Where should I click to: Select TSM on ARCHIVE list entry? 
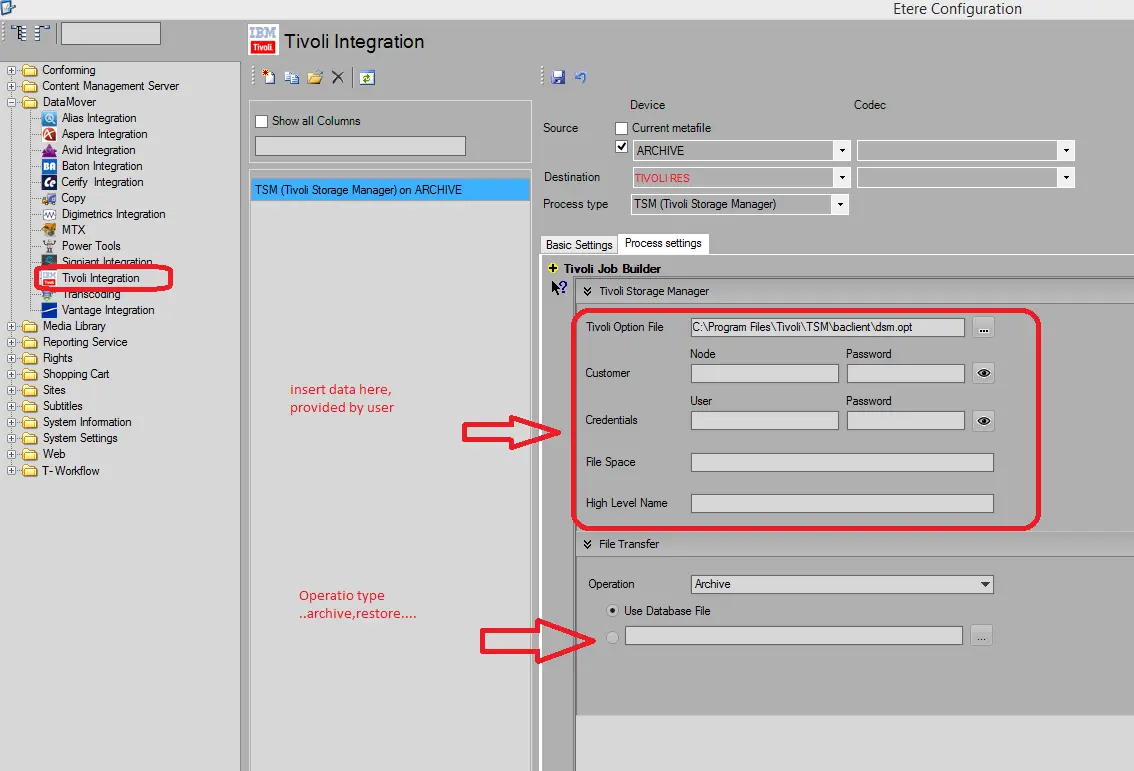coord(390,190)
